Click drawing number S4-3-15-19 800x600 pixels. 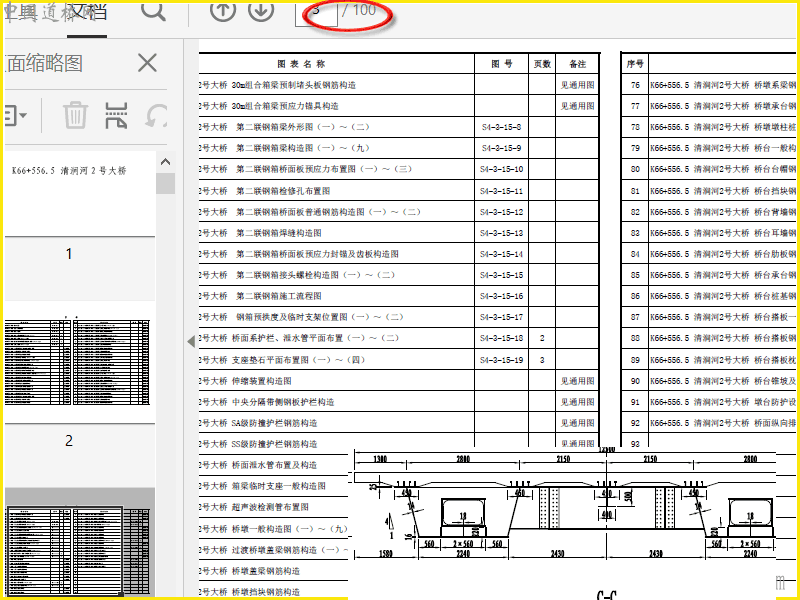(502, 360)
